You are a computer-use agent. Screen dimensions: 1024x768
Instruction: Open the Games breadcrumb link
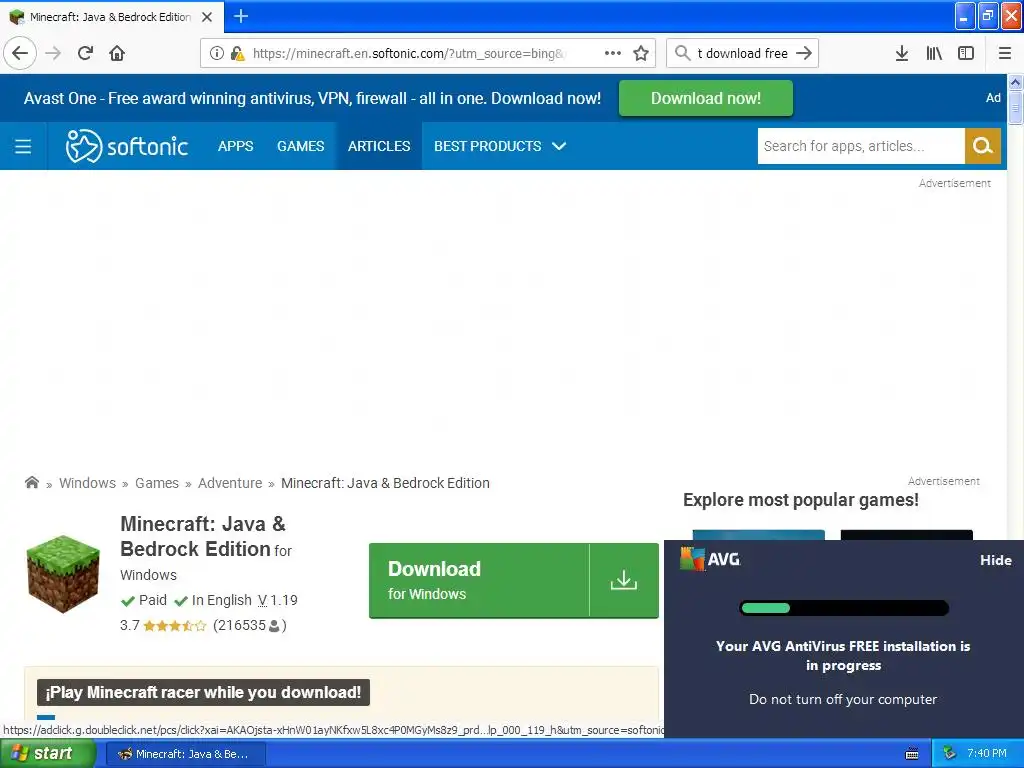[157, 483]
